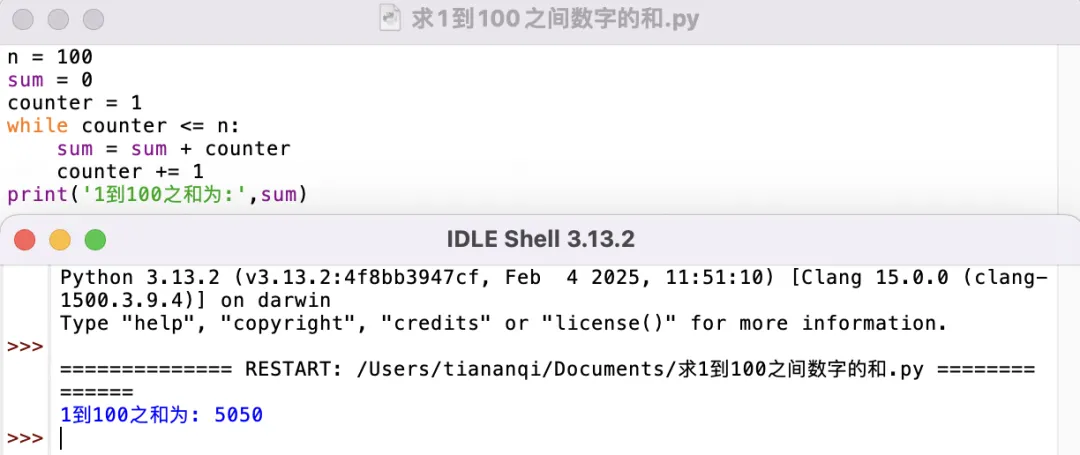Click the editor title 求1到100之间数字的和.py
Screen dimensions: 1080x455
click(554, 19)
